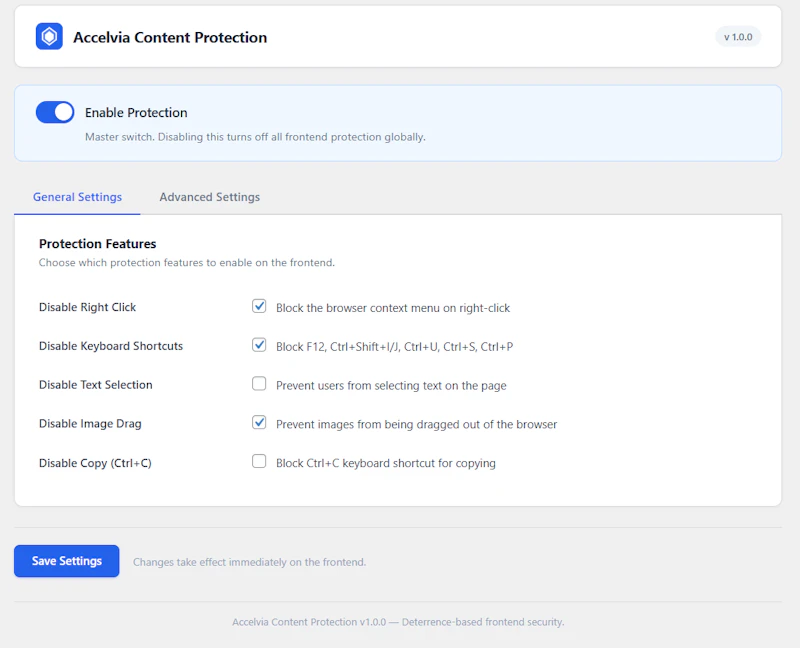800x648 pixels.
Task: Click the Disable Right Click label
Action: click(x=87, y=308)
